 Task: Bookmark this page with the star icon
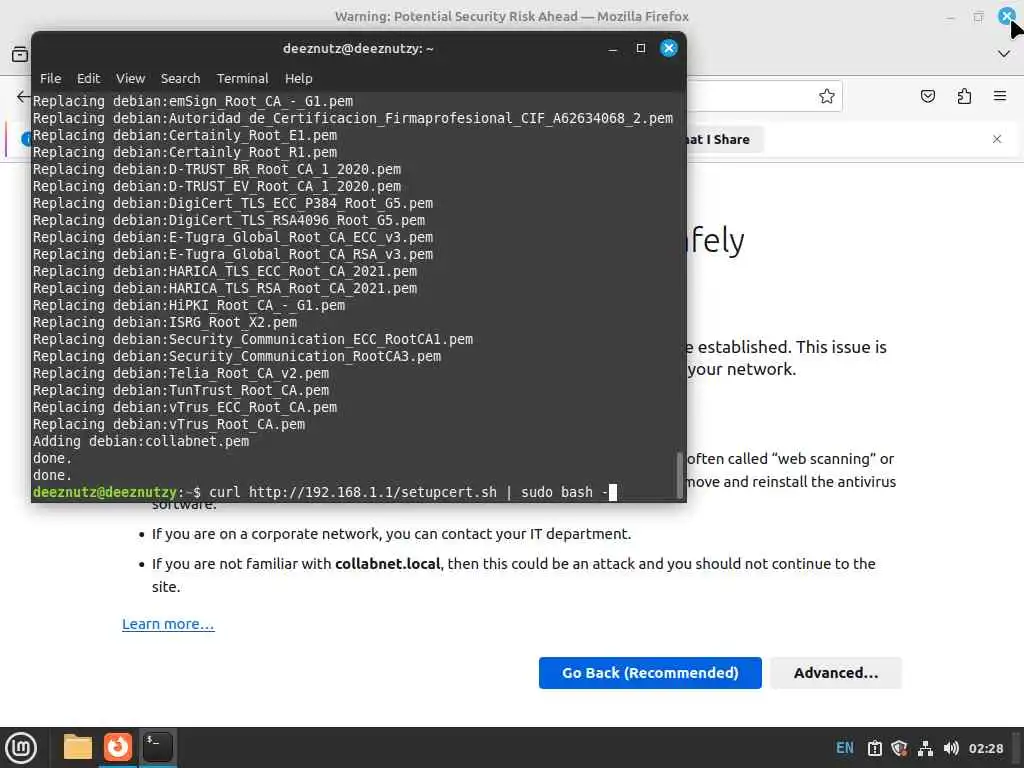(827, 96)
